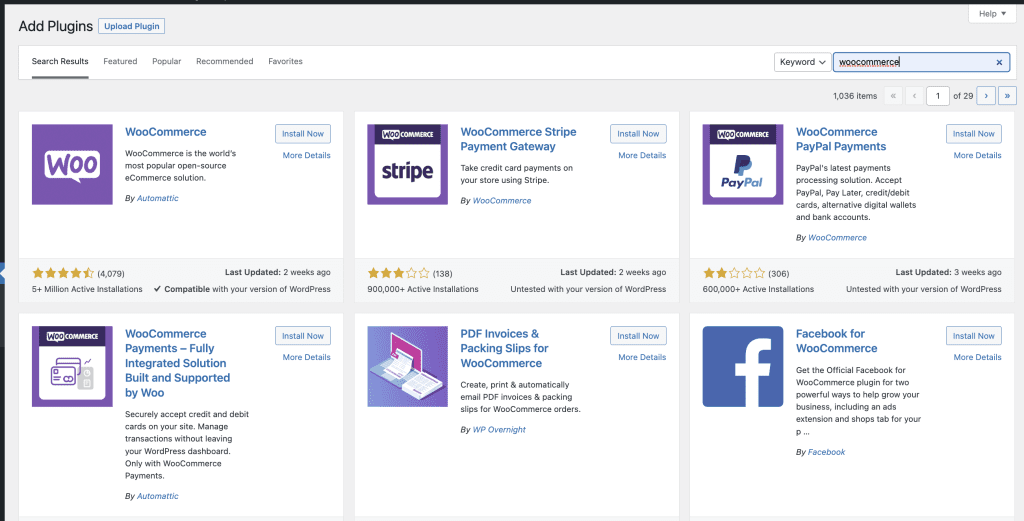Jump to the first results page
The height and width of the screenshot is (521, 1024).
(893, 96)
